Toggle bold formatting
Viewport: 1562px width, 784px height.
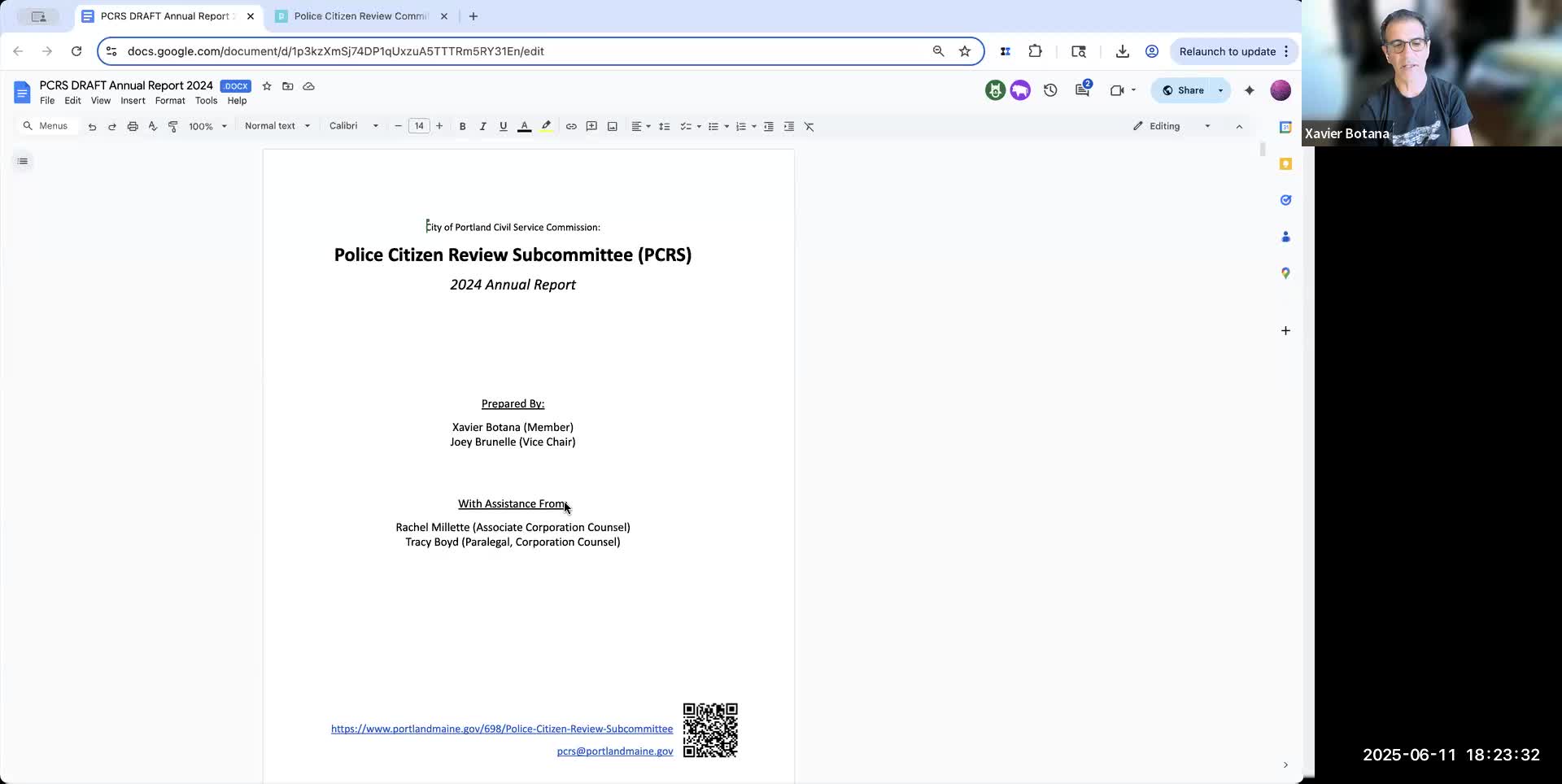pyautogui.click(x=462, y=126)
